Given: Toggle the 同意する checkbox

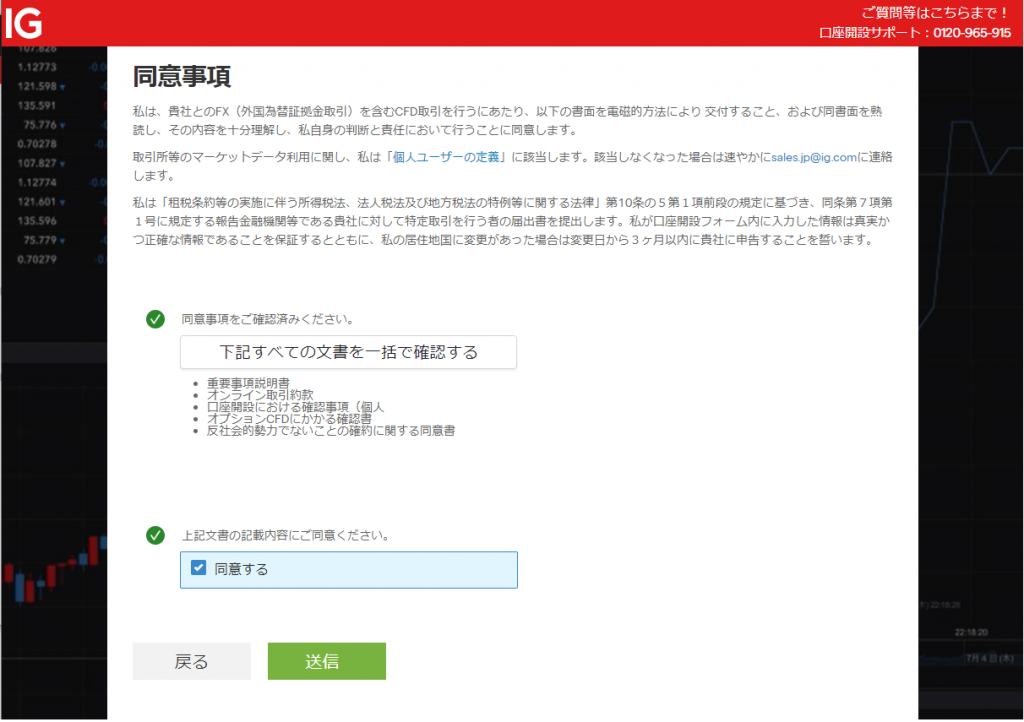Looking at the screenshot, I should pos(199,568).
